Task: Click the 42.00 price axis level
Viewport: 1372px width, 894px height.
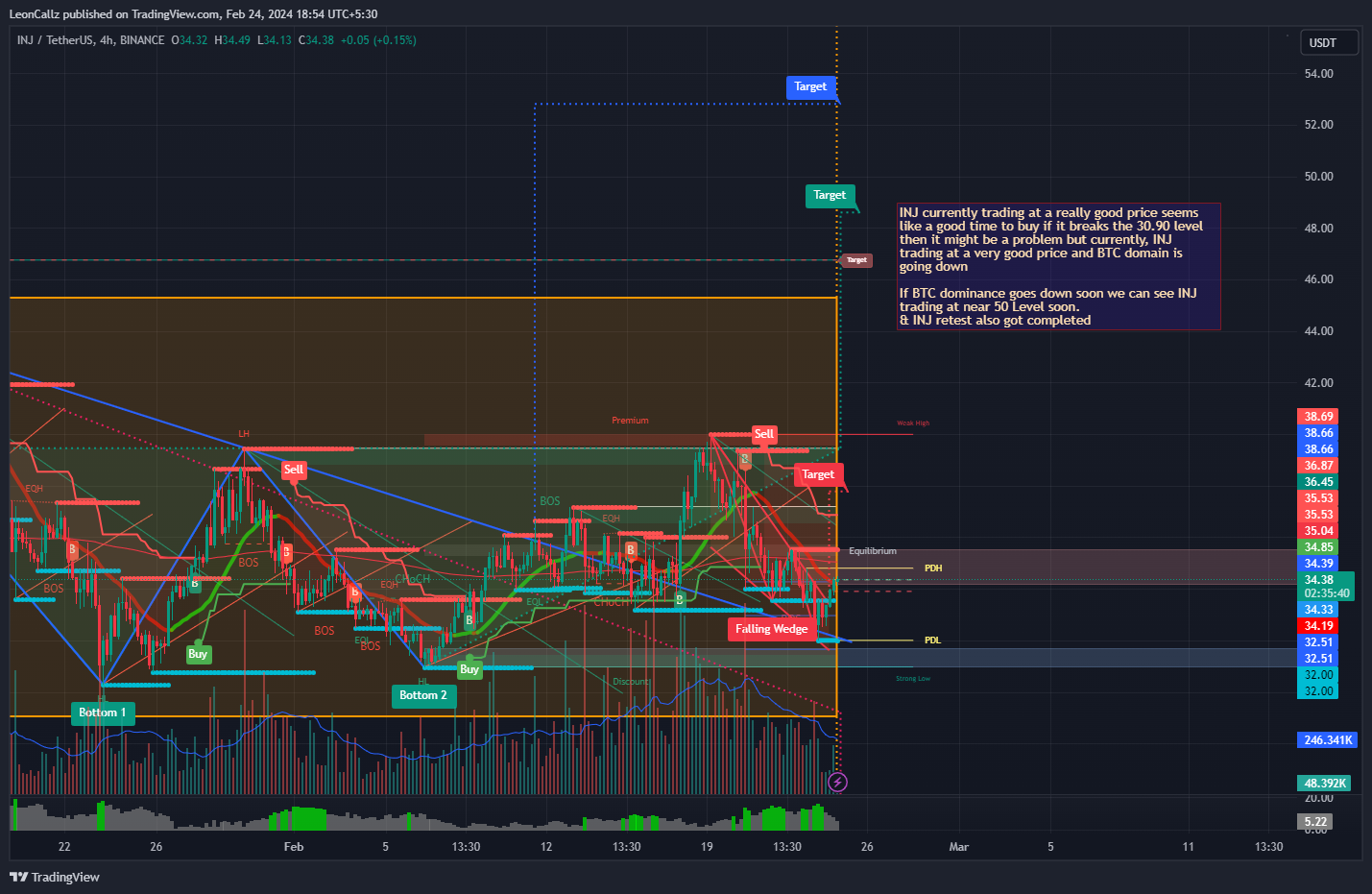Action: click(1318, 383)
